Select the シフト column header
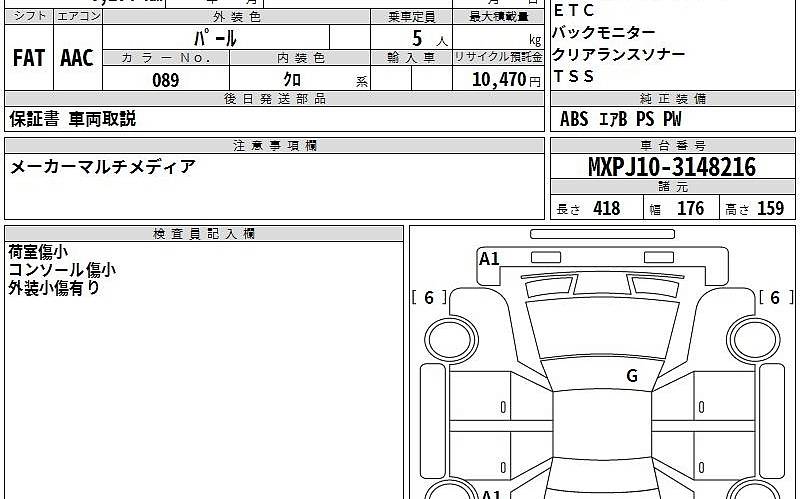 tap(30, 16)
